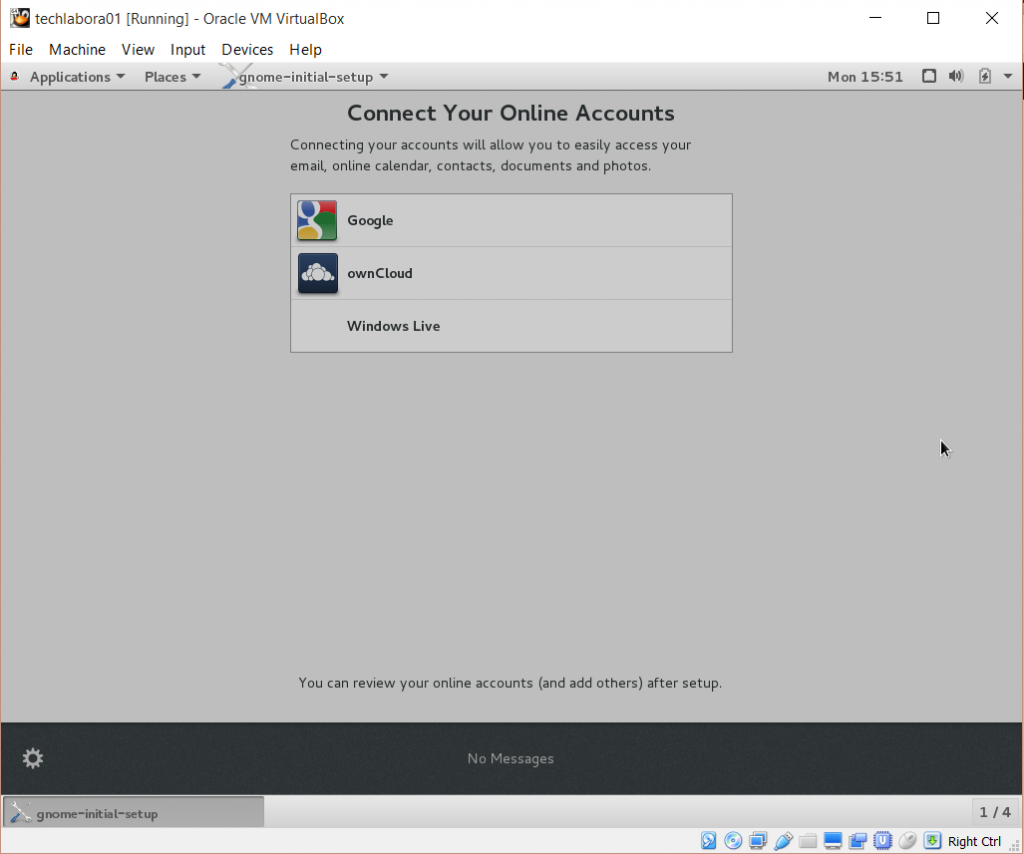Select the Windows Live account option

pos(393,326)
